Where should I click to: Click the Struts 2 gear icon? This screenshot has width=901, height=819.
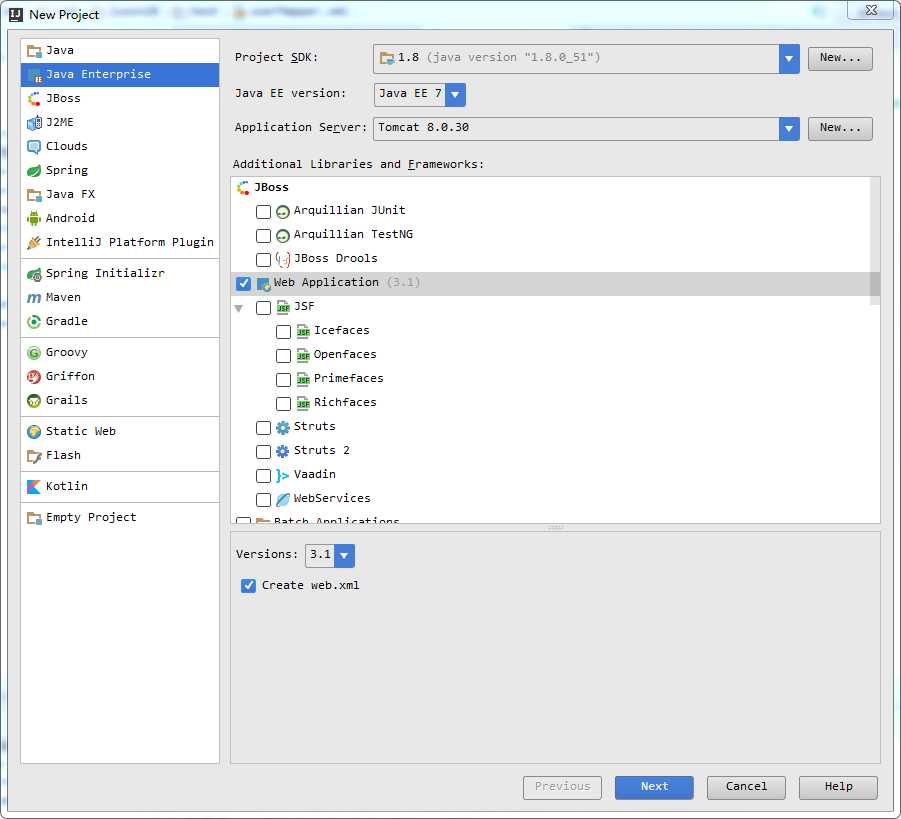coord(282,451)
